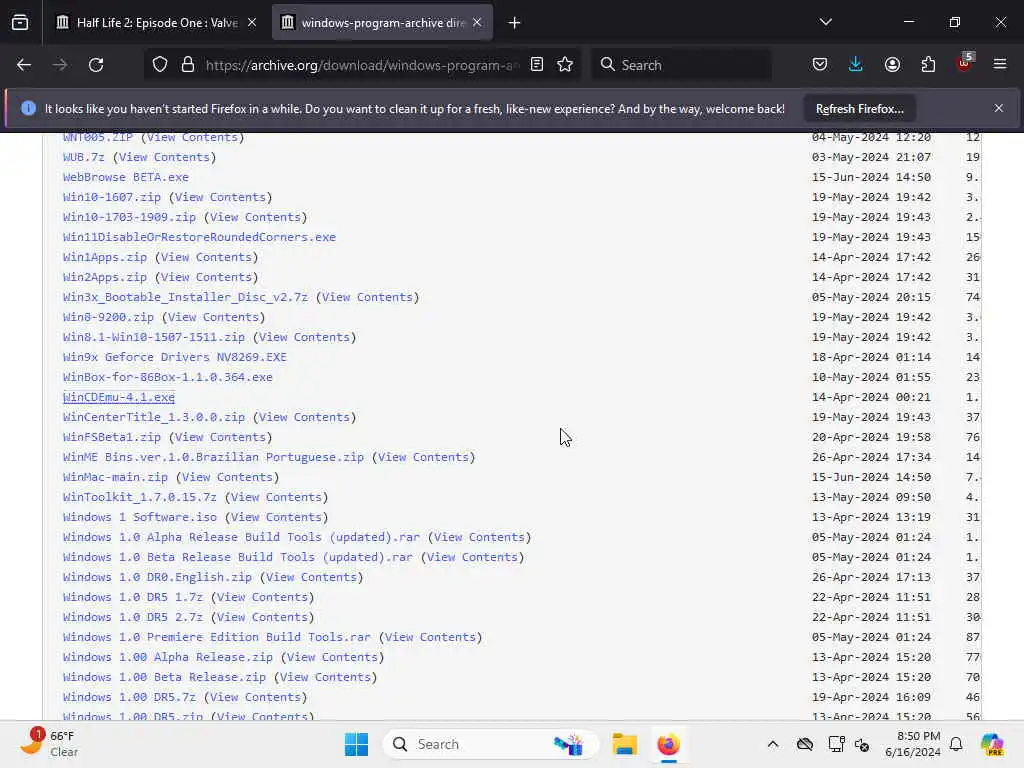Open the uBlock Origin extension icon
Screen dimensions: 1024x768
(965, 63)
